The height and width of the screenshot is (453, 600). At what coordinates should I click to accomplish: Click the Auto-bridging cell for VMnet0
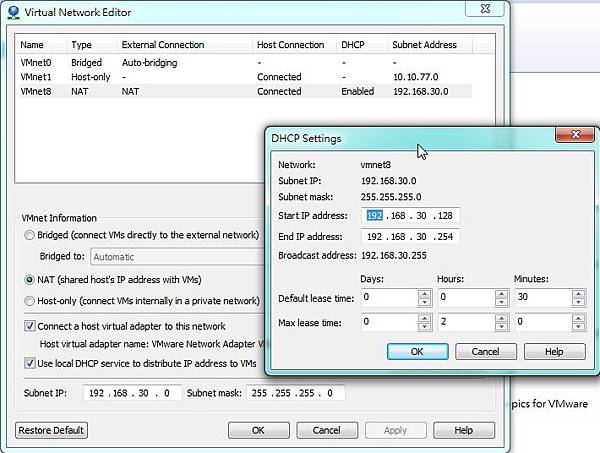click(150, 63)
